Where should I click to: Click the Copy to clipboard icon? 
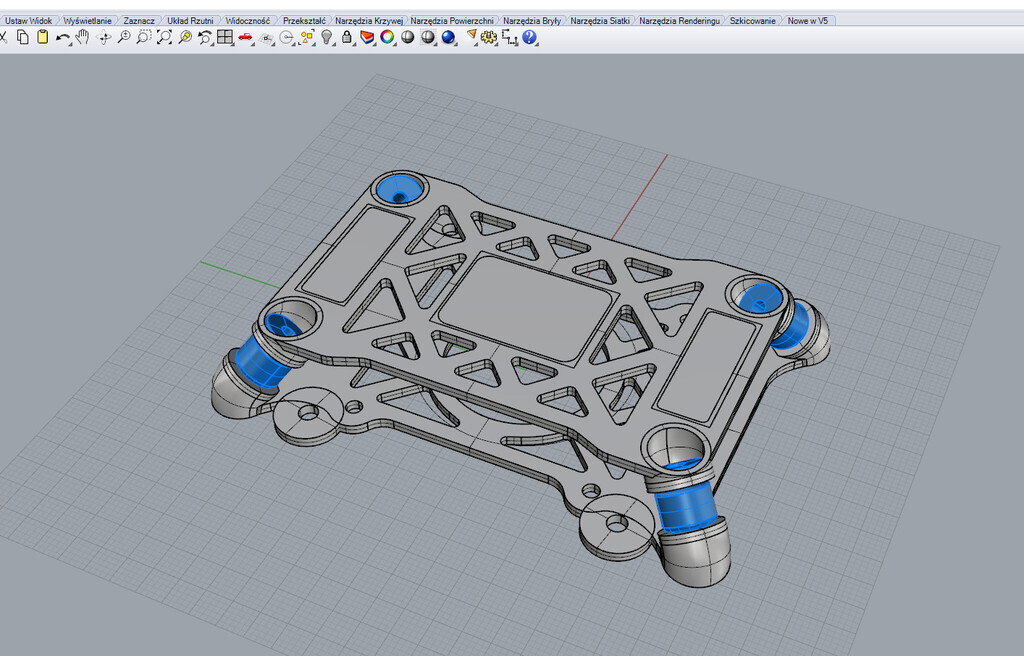[23, 37]
